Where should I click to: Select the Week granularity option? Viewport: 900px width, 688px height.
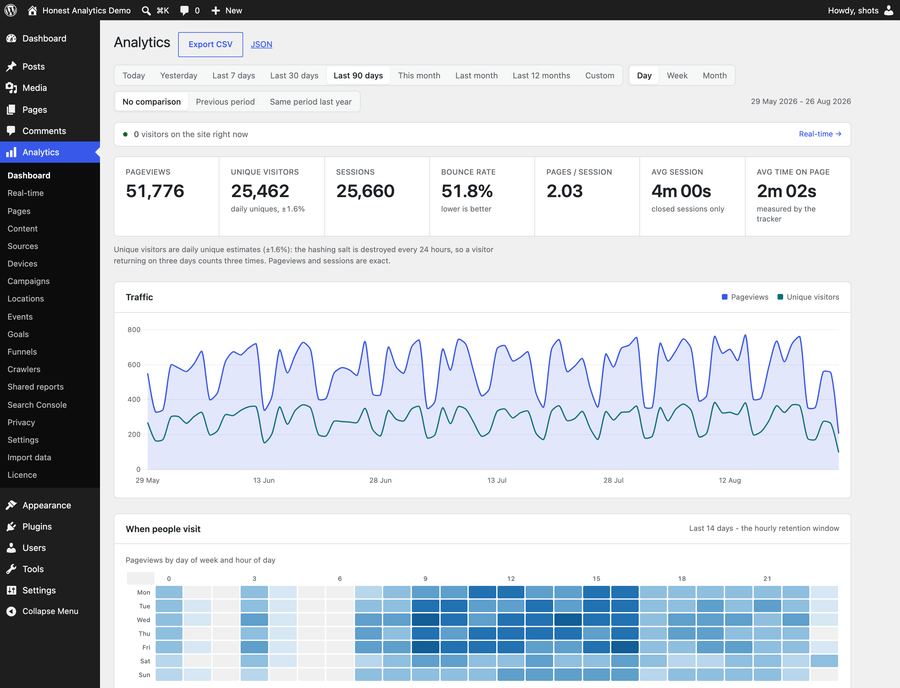677,75
